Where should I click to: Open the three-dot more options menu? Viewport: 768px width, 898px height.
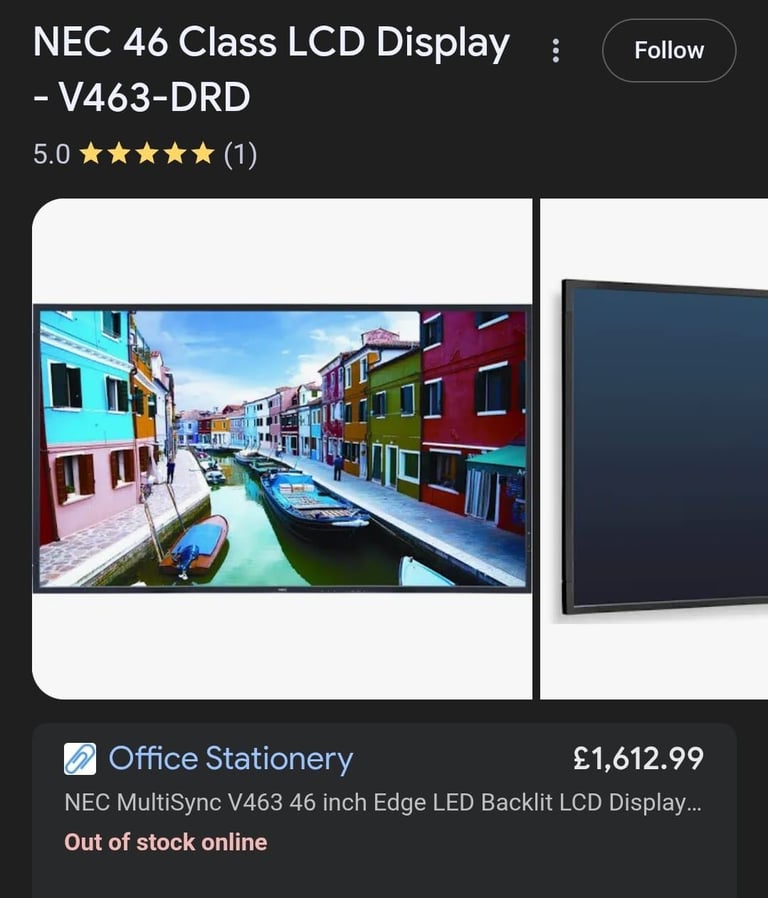tap(555, 50)
